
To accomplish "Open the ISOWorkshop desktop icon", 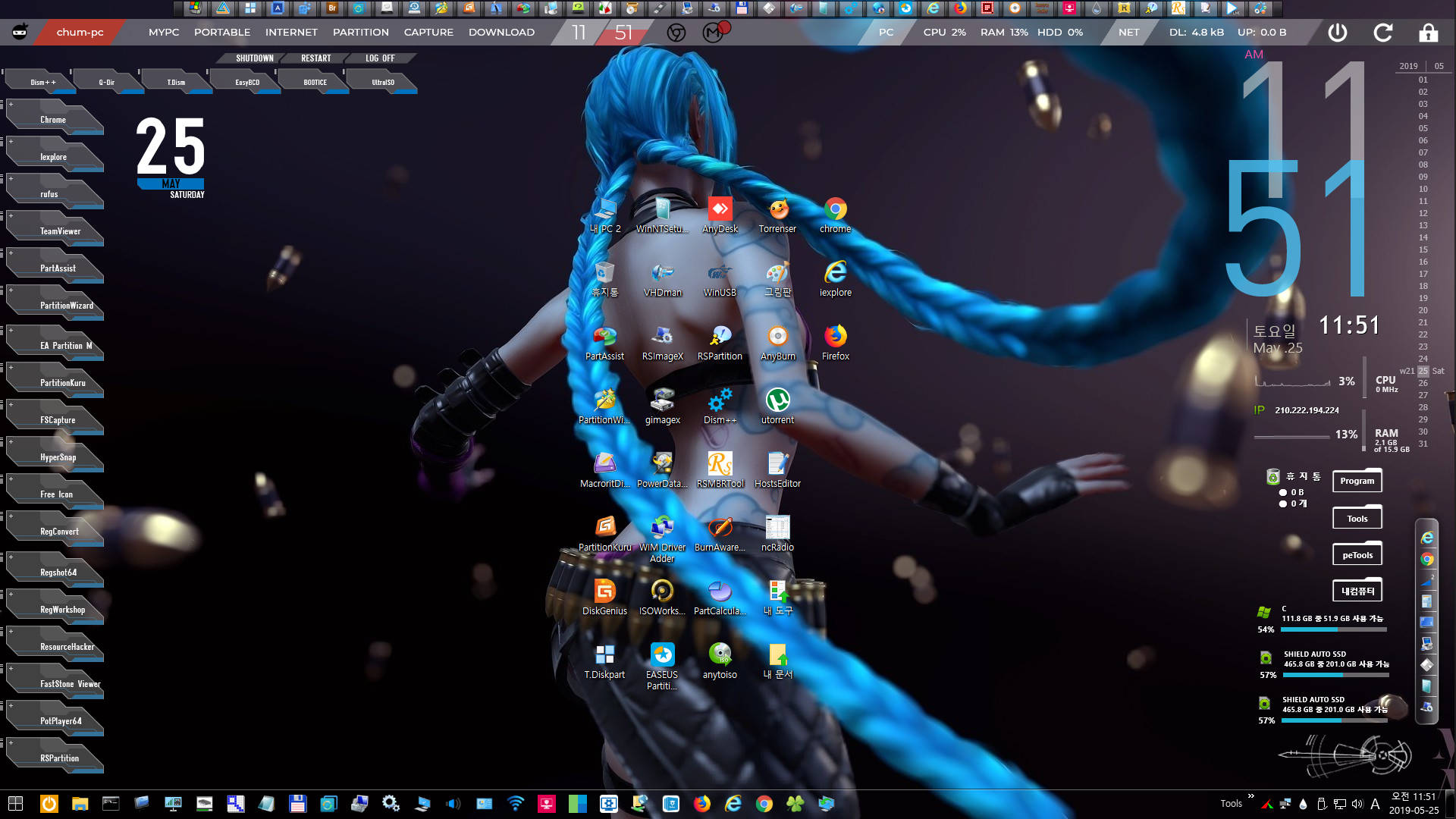I will (x=662, y=598).
